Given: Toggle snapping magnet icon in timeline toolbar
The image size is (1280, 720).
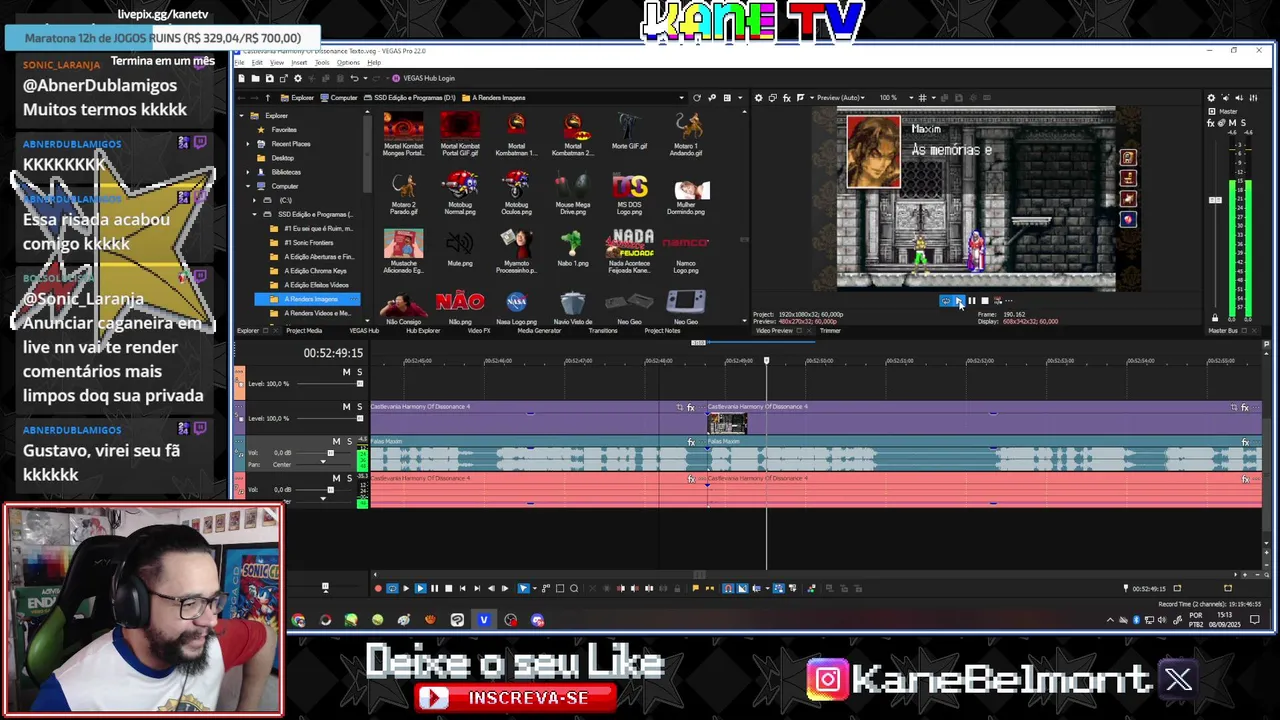Looking at the screenshot, I should 728,588.
